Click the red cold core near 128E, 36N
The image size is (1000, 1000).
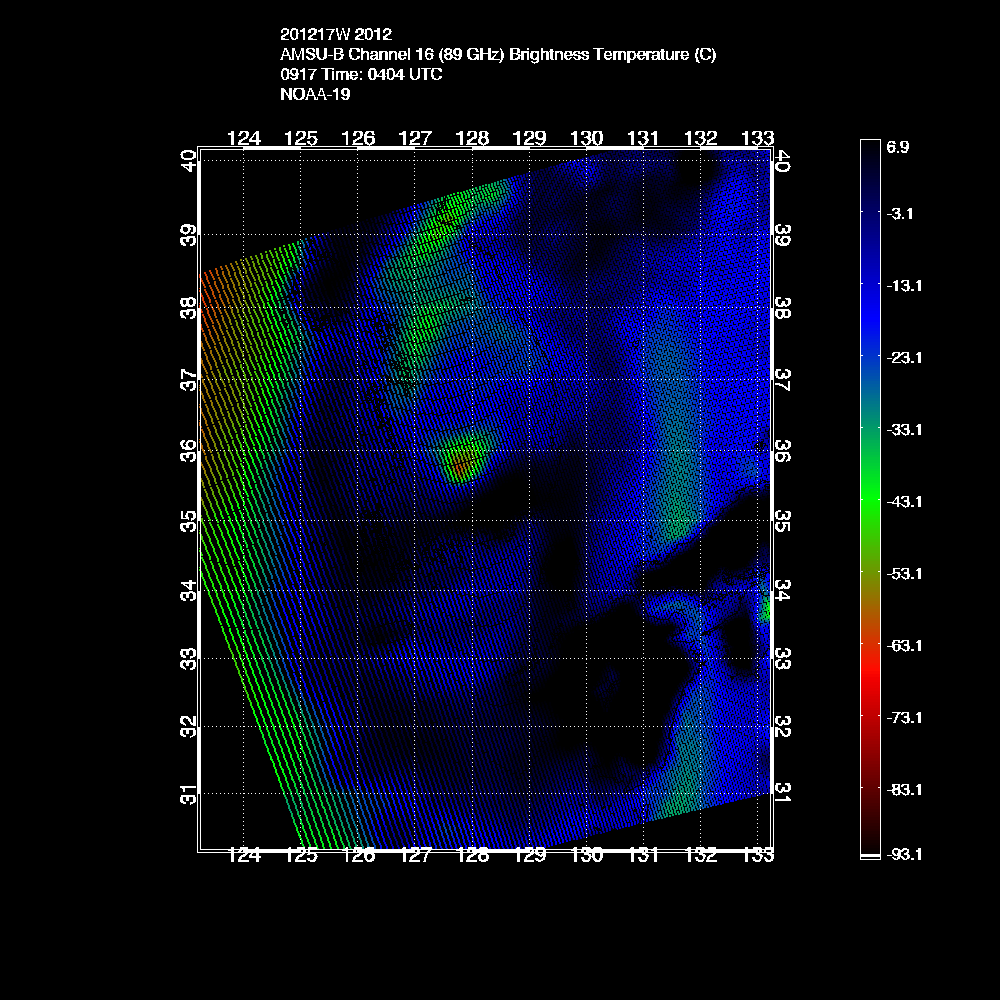point(460,464)
